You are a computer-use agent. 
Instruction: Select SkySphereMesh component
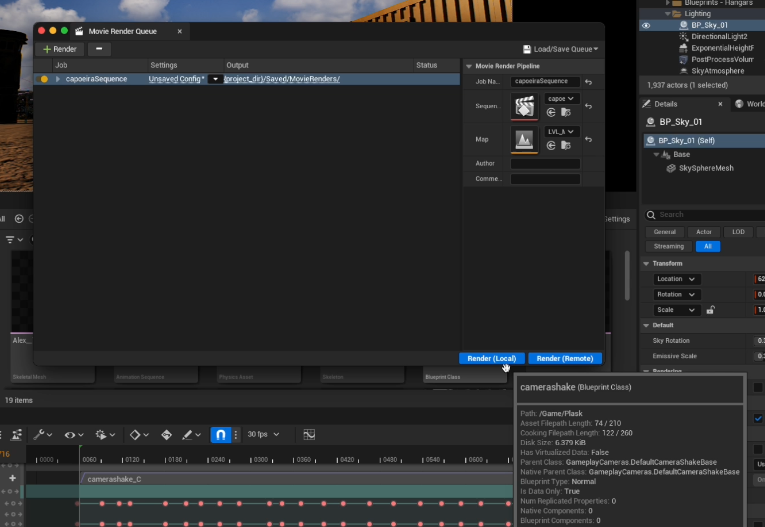(706, 168)
